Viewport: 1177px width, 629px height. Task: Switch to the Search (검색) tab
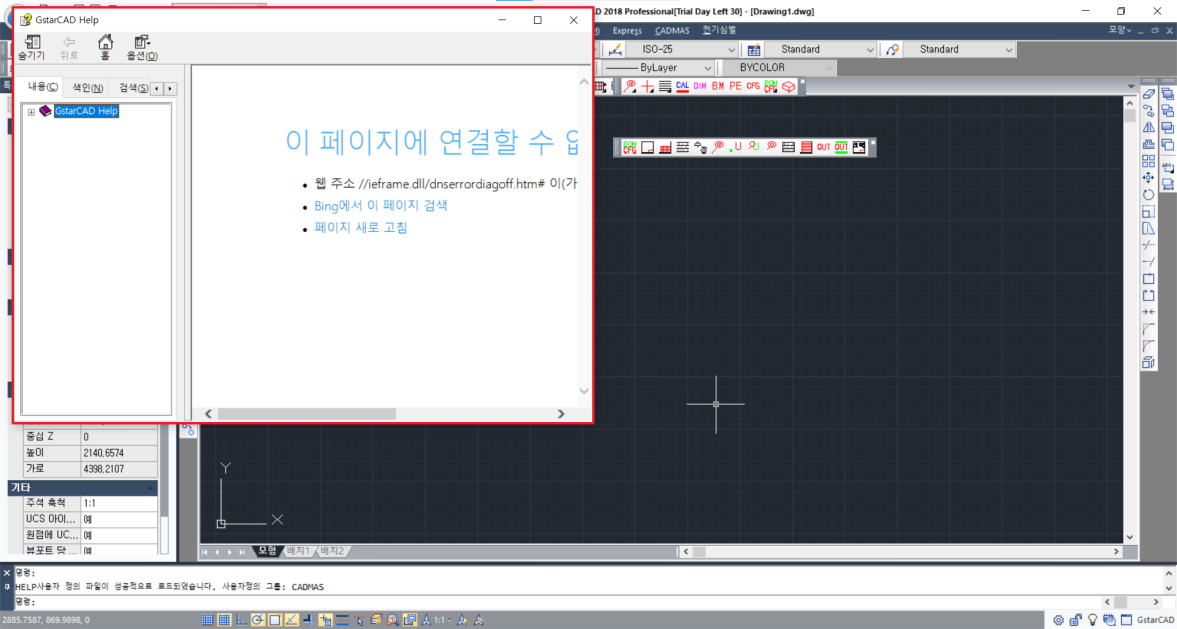click(133, 88)
